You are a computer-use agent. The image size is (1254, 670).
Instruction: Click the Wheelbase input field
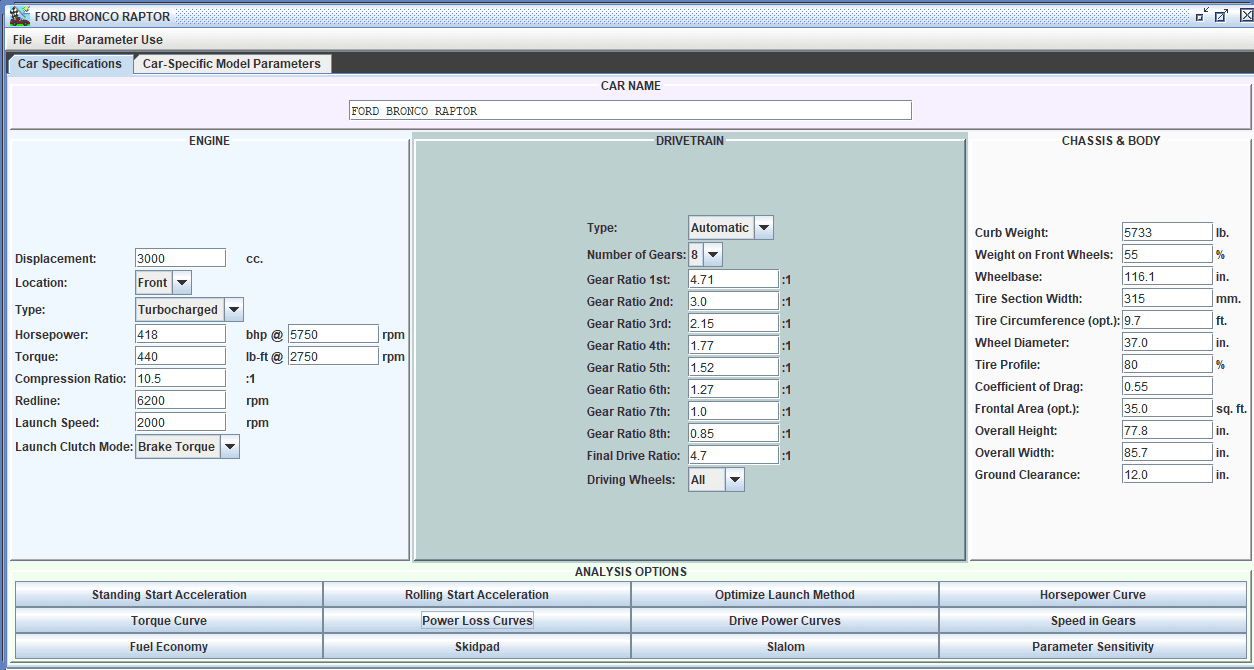[x=1167, y=276]
